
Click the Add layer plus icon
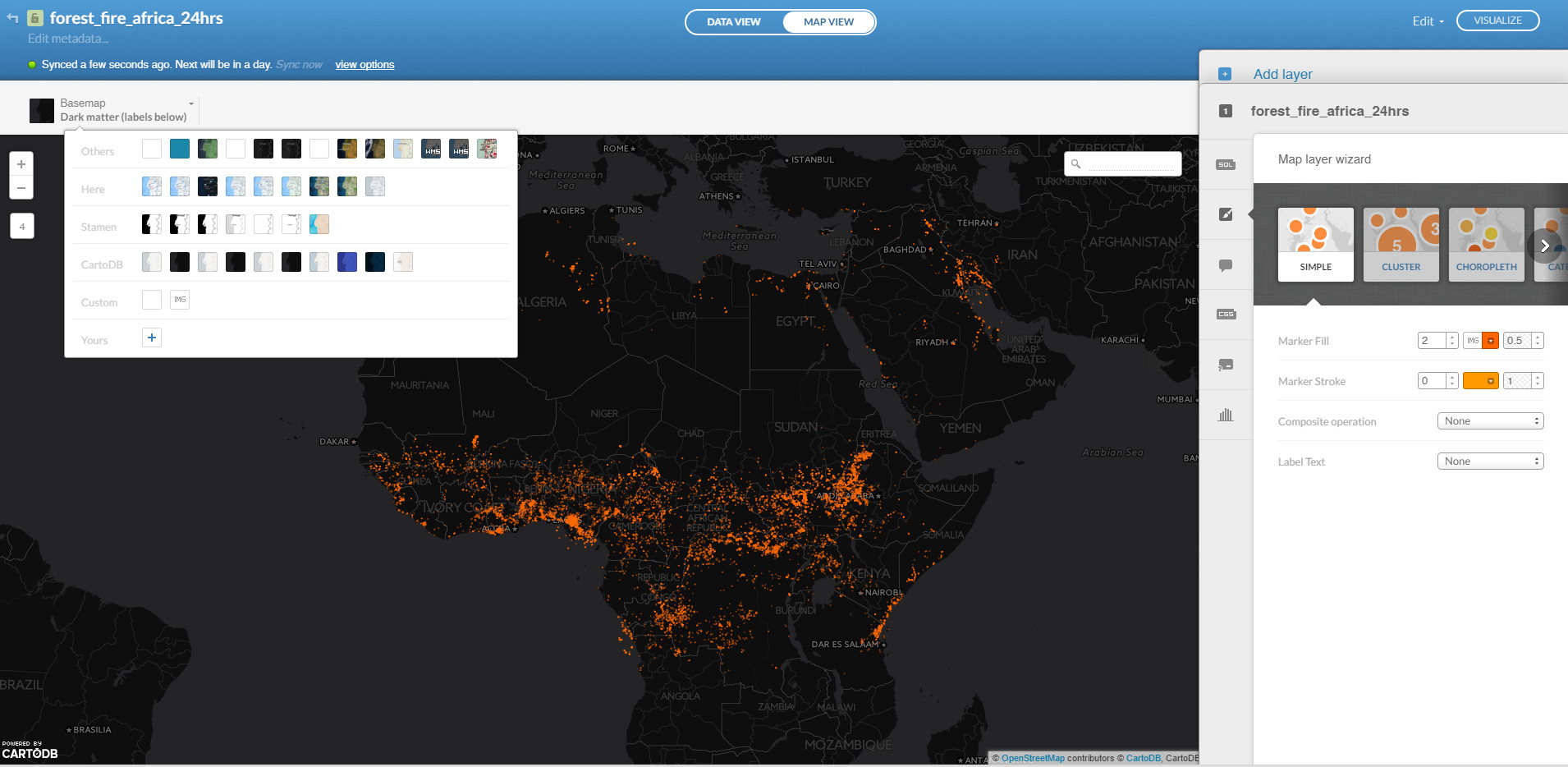[x=1226, y=74]
